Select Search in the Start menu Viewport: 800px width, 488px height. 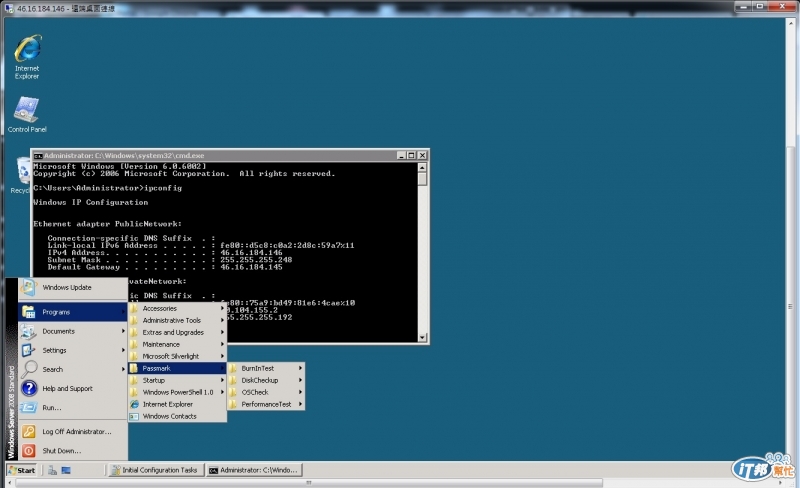pyautogui.click(x=73, y=369)
